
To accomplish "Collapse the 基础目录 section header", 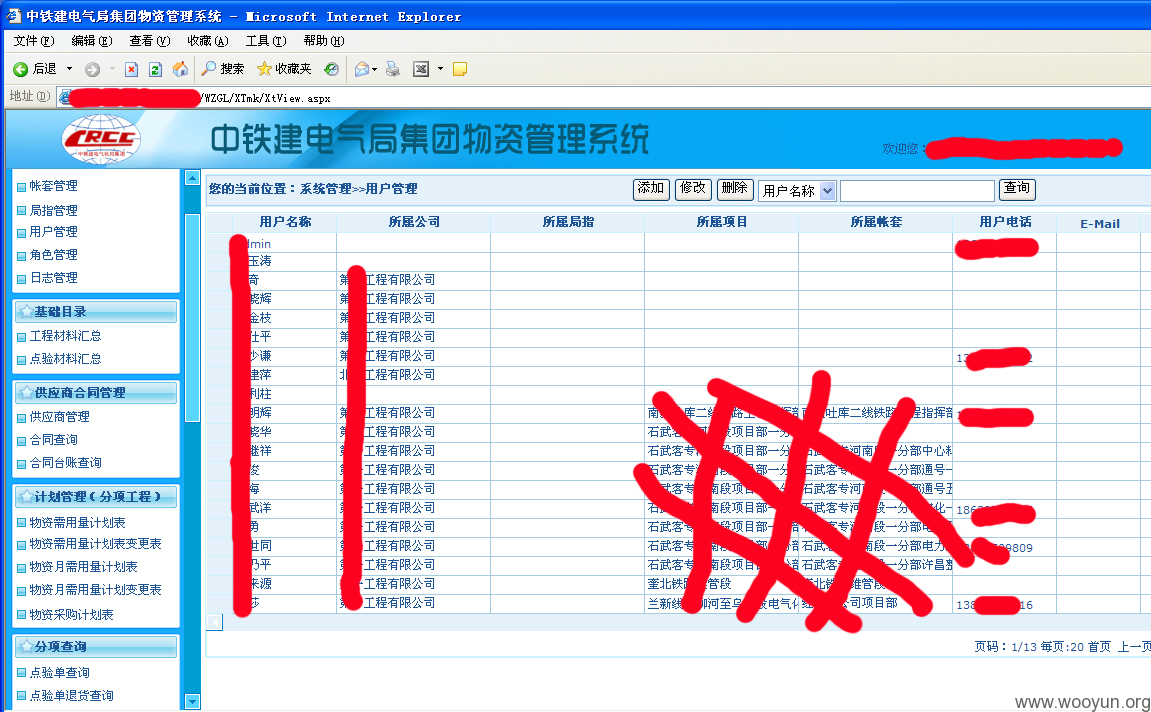I will coord(95,312).
